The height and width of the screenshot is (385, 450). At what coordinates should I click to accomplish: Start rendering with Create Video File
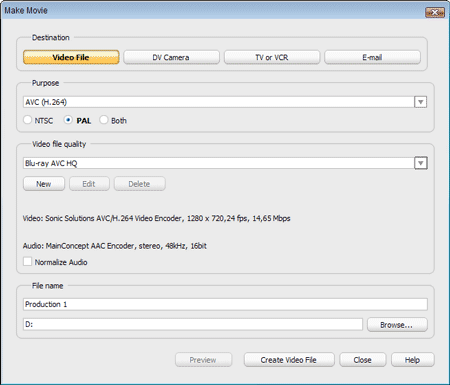click(x=289, y=360)
